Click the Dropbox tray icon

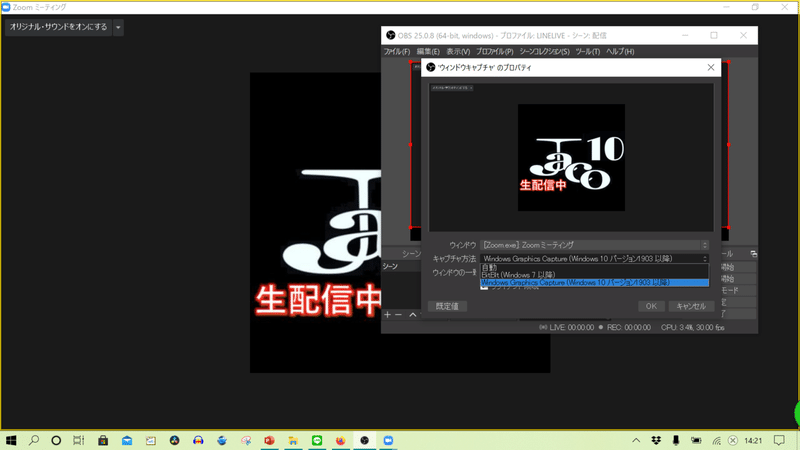click(656, 440)
